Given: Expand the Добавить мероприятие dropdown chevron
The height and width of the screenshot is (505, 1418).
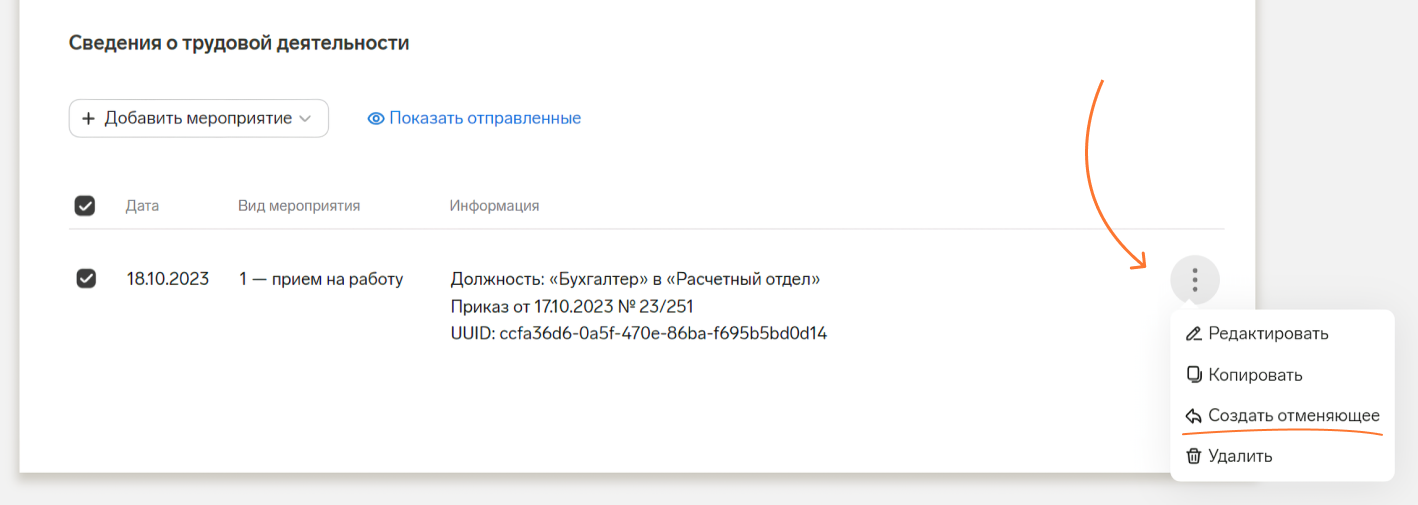Looking at the screenshot, I should [306, 118].
